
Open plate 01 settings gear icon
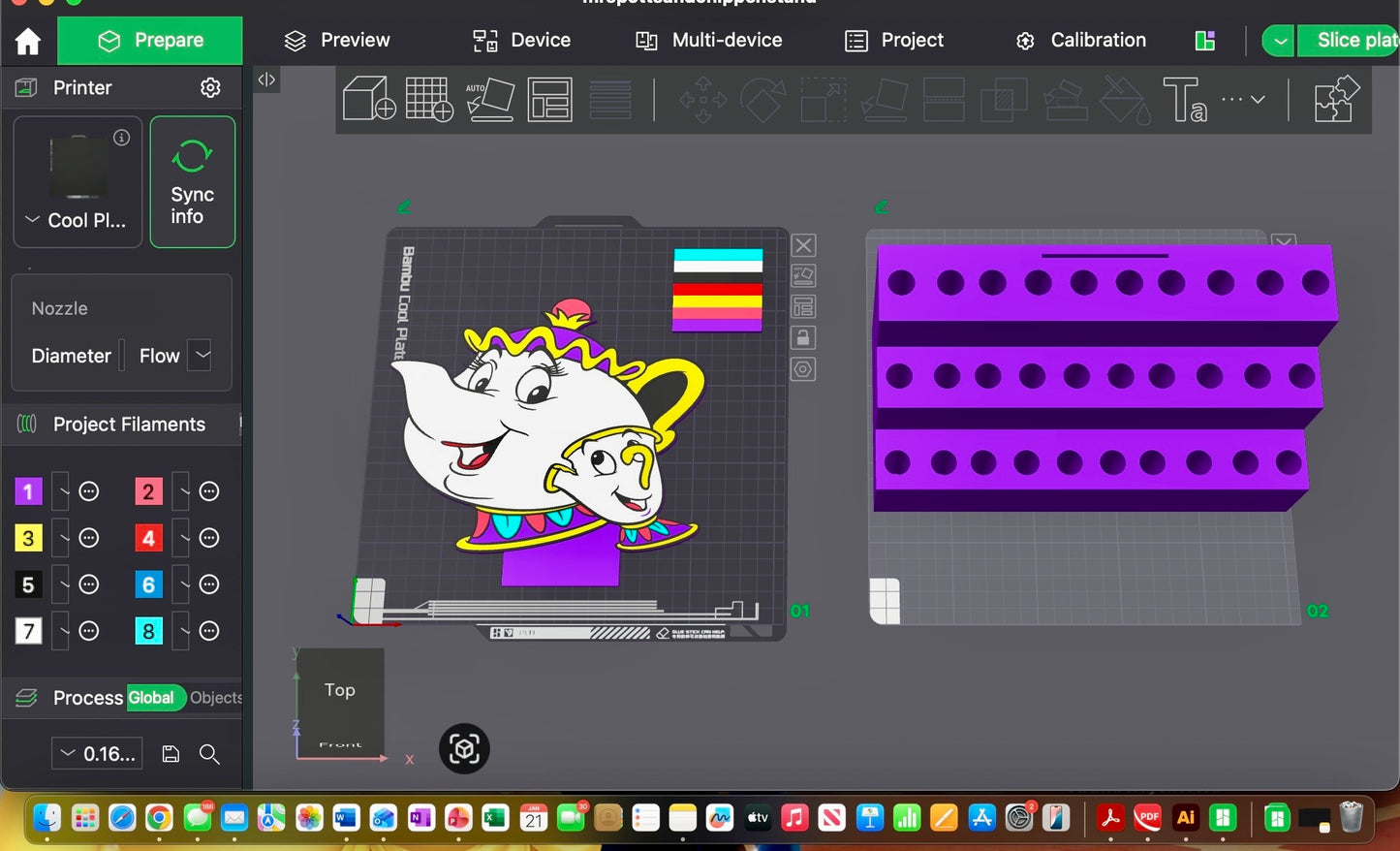click(x=803, y=369)
